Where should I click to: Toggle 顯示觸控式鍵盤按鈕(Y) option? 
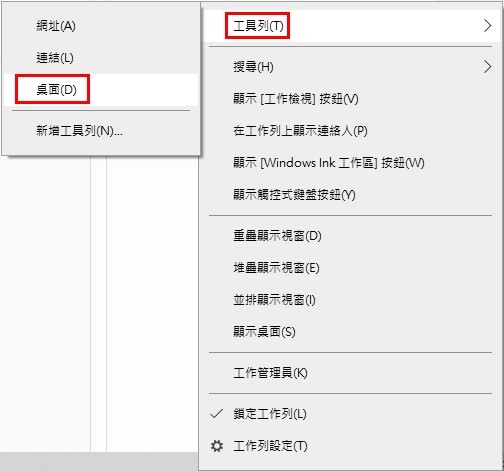[351, 195]
